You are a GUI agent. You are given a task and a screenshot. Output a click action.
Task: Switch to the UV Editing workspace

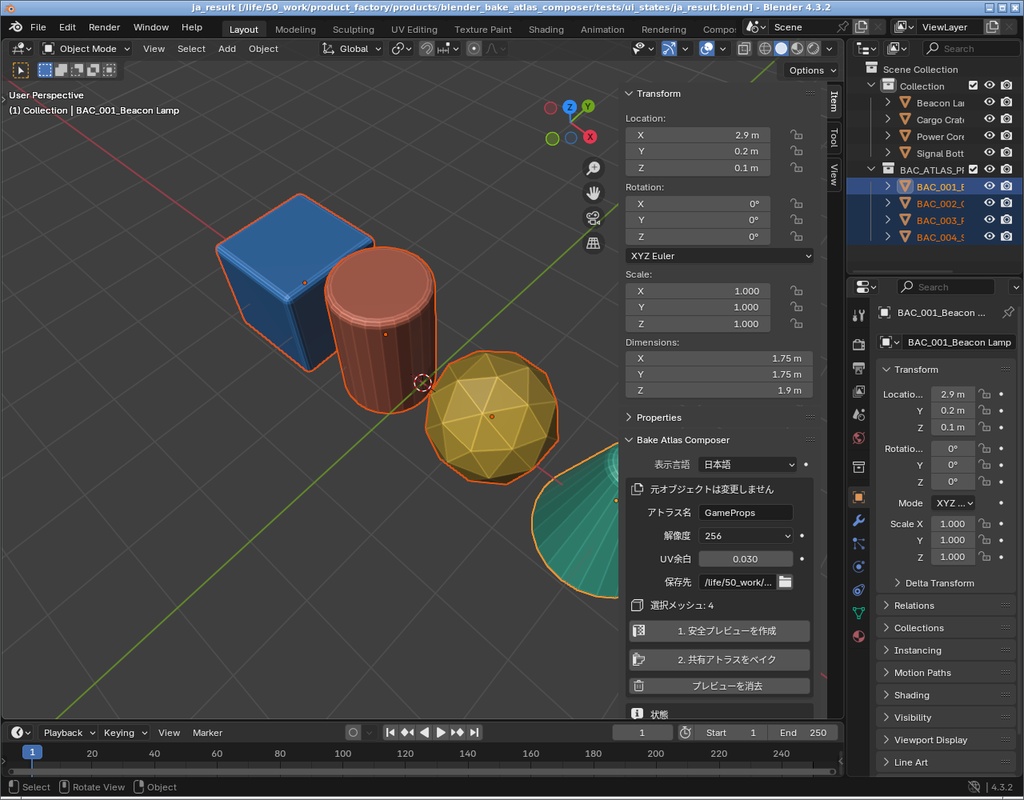(414, 29)
